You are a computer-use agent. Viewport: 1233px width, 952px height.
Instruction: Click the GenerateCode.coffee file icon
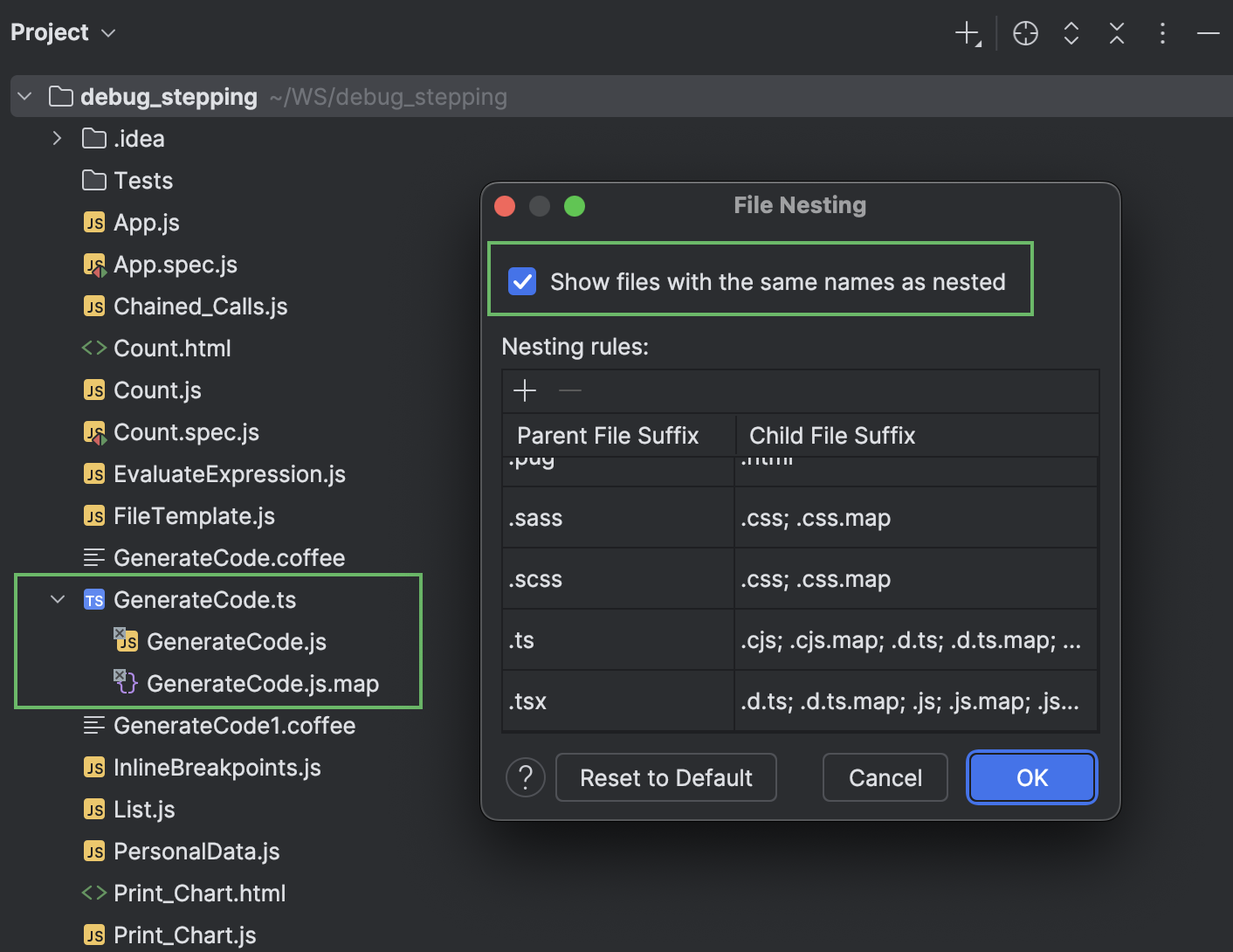coord(94,557)
